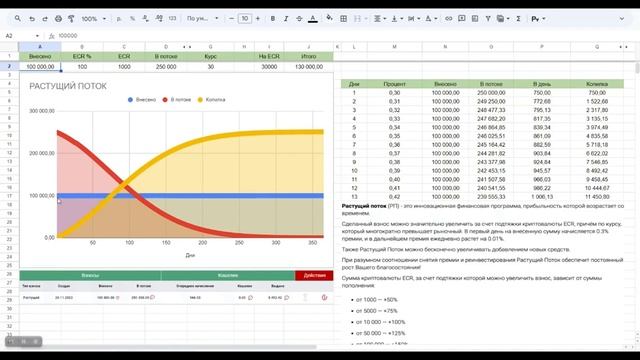
Task: Activate the paint format tool
Action: pyautogui.click(x=71, y=19)
